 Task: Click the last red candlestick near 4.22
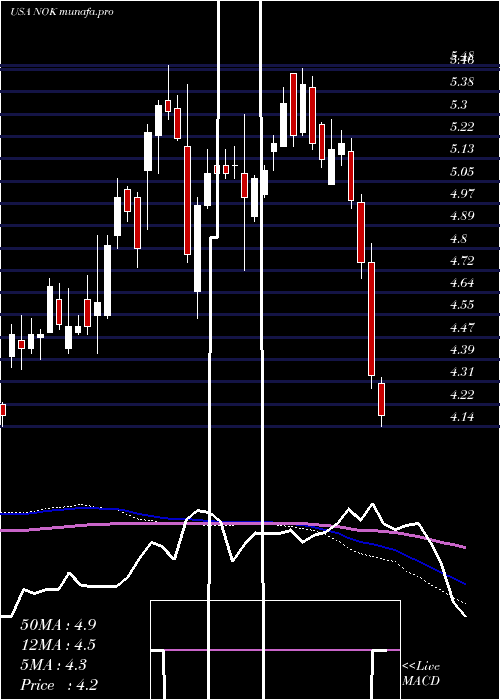coord(381,399)
